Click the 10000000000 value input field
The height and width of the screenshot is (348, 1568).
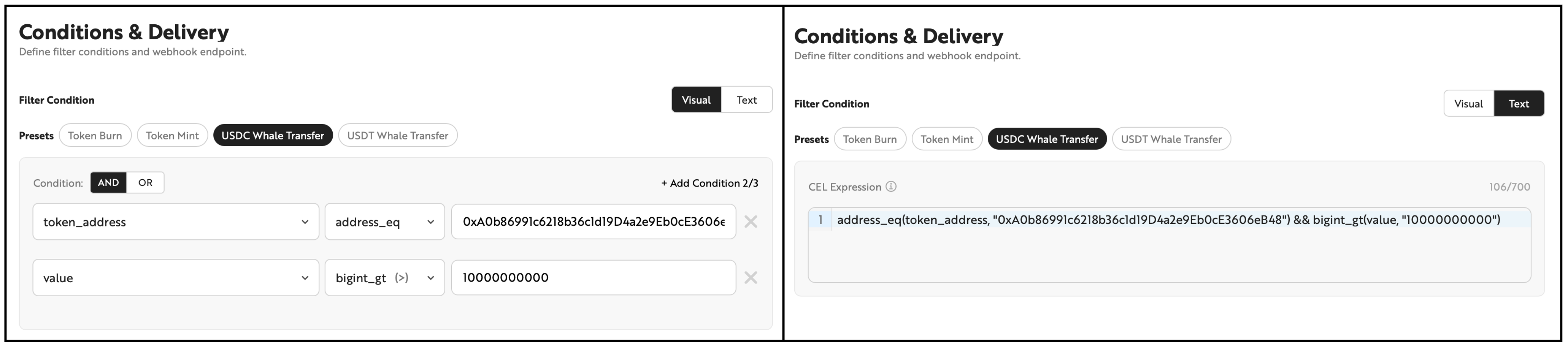593,278
